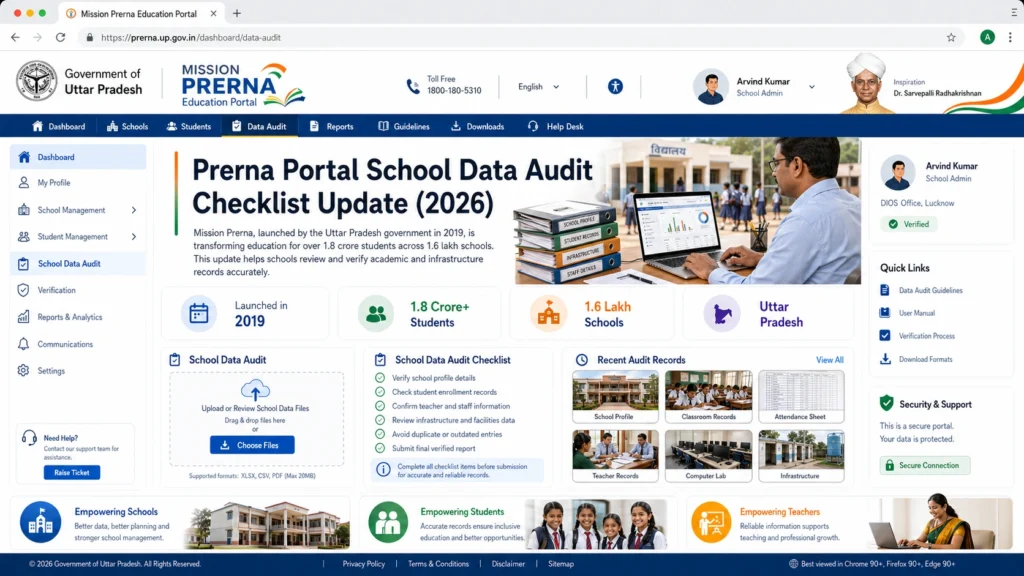Click the Uttar Pradesh map icon
The image size is (1024, 576).
(x=722, y=313)
